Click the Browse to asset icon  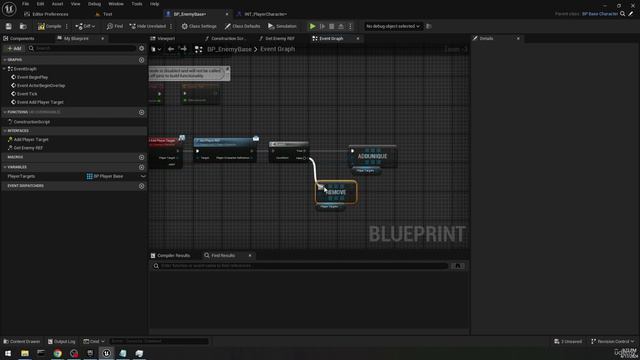tap(23, 26)
